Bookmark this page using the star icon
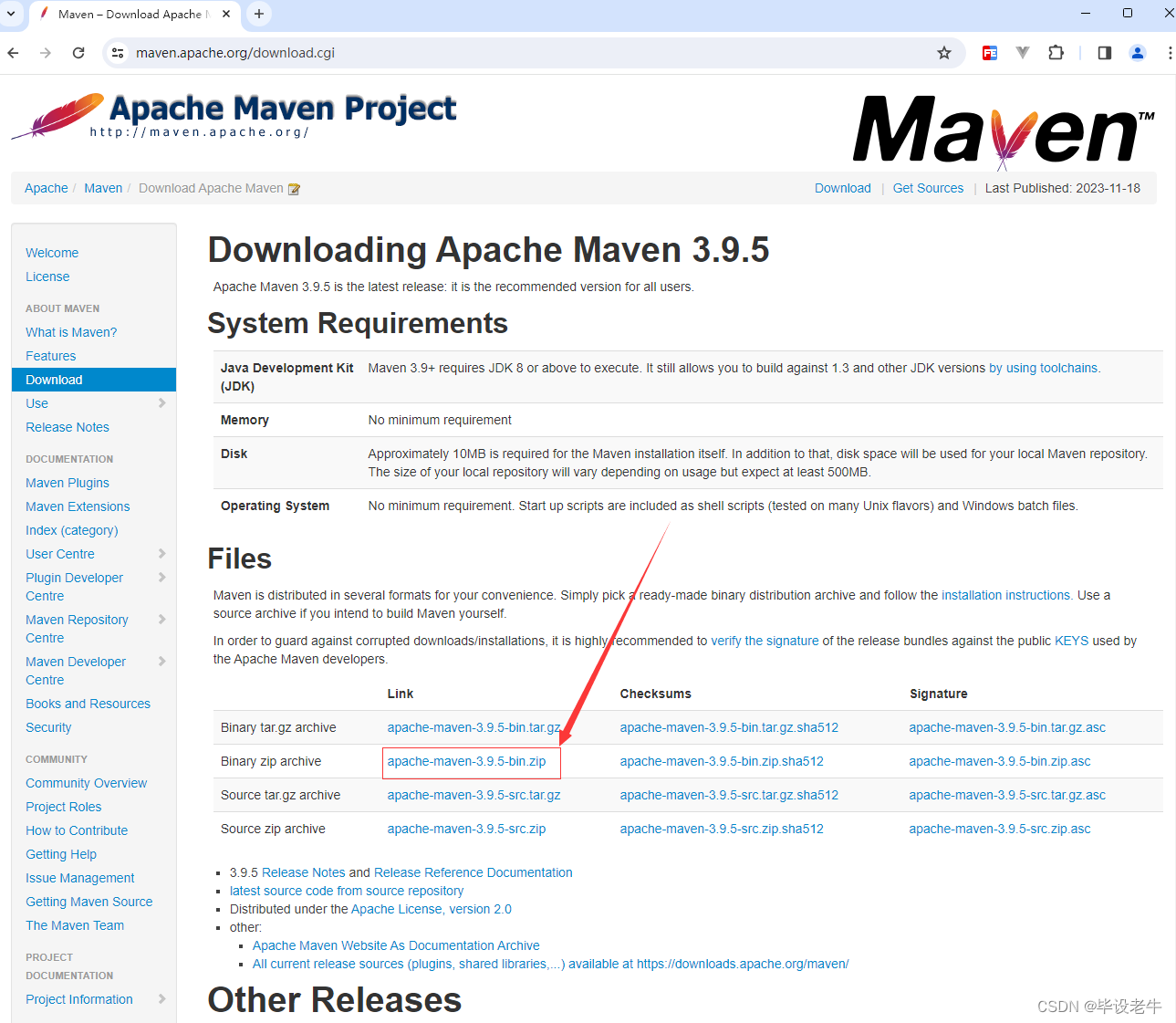Viewport: 1176px width, 1023px height. 944,53
